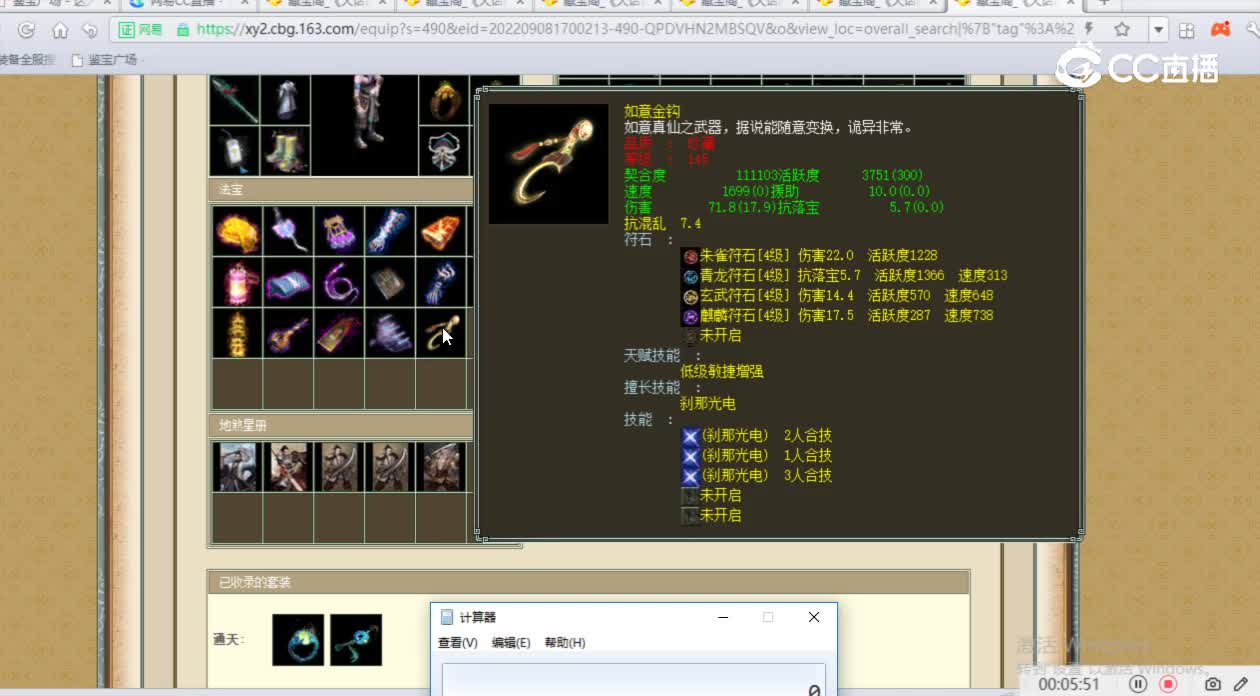Open the 鉴宝广场 bookmark
This screenshot has width=1260, height=696.
[104, 60]
